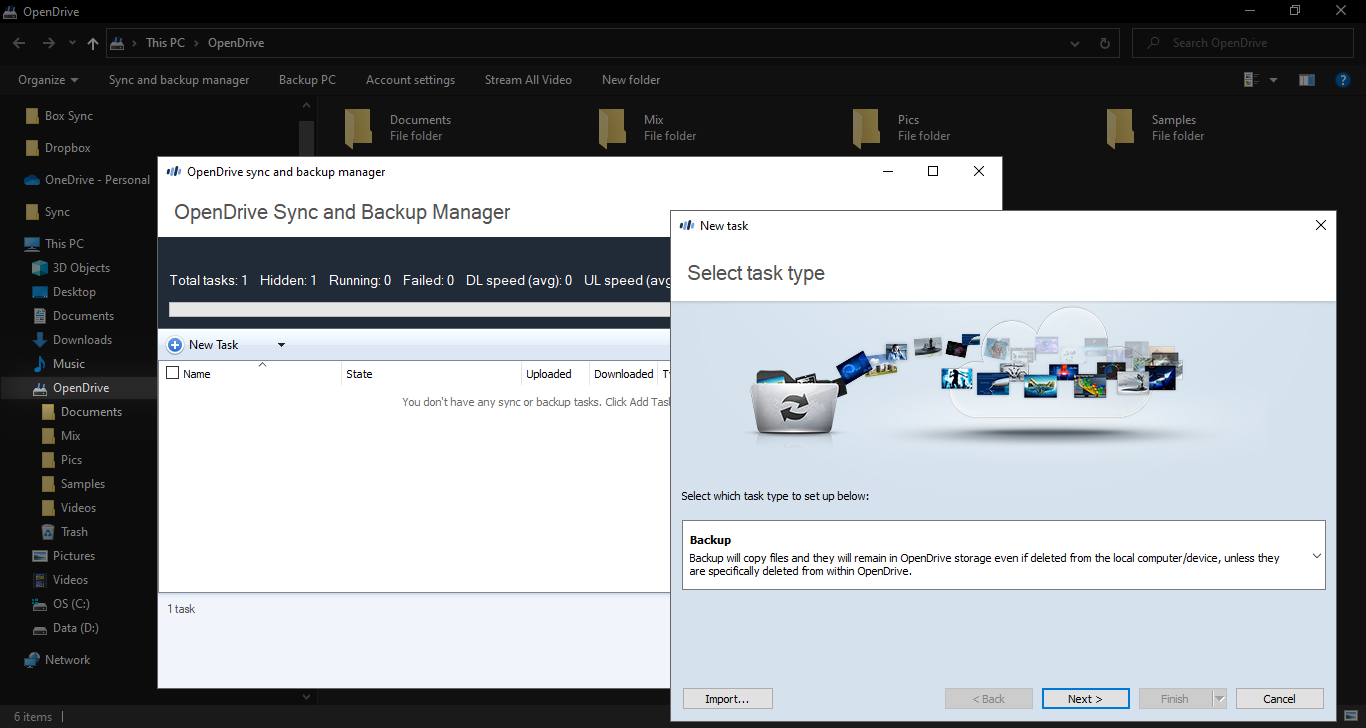Click the Music note icon in sidebar
Image resolution: width=1366 pixels, height=728 pixels.
(x=40, y=364)
